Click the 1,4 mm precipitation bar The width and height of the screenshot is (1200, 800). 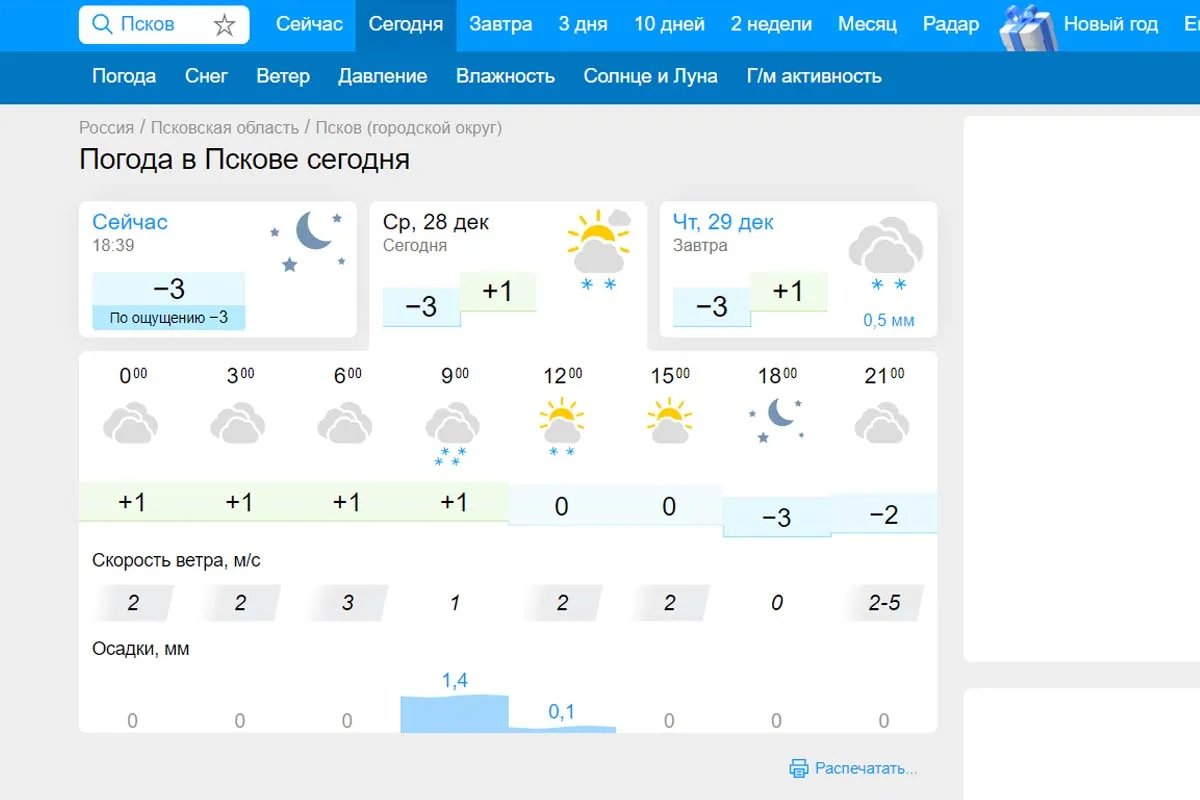454,712
